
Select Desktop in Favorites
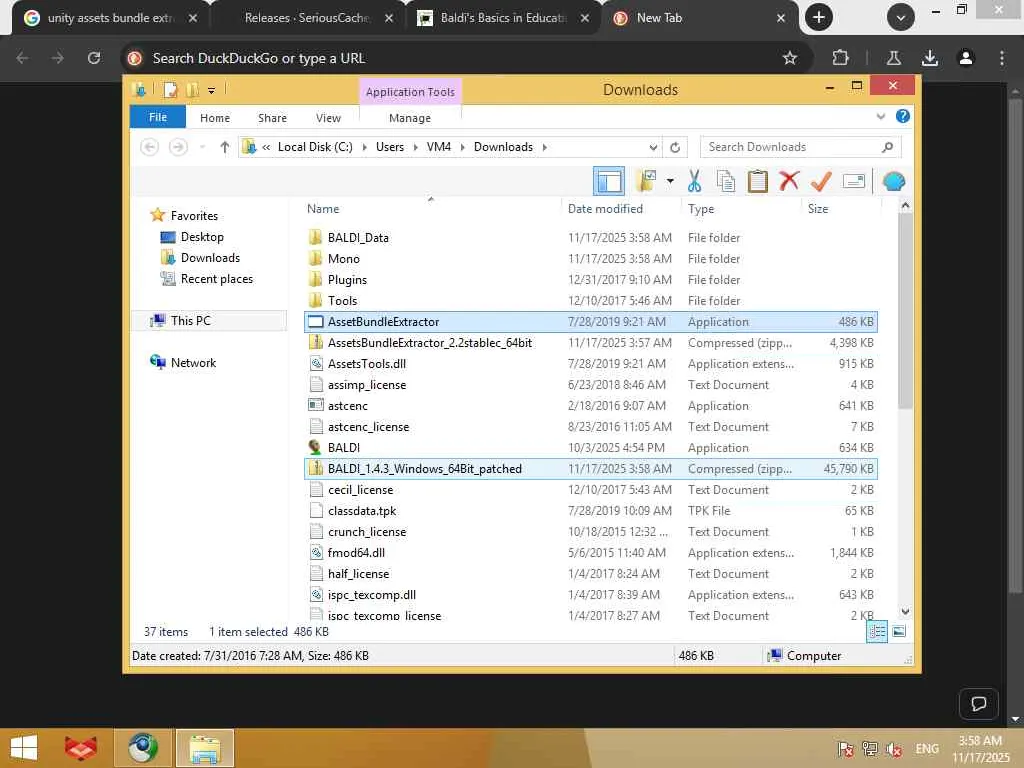click(202, 237)
